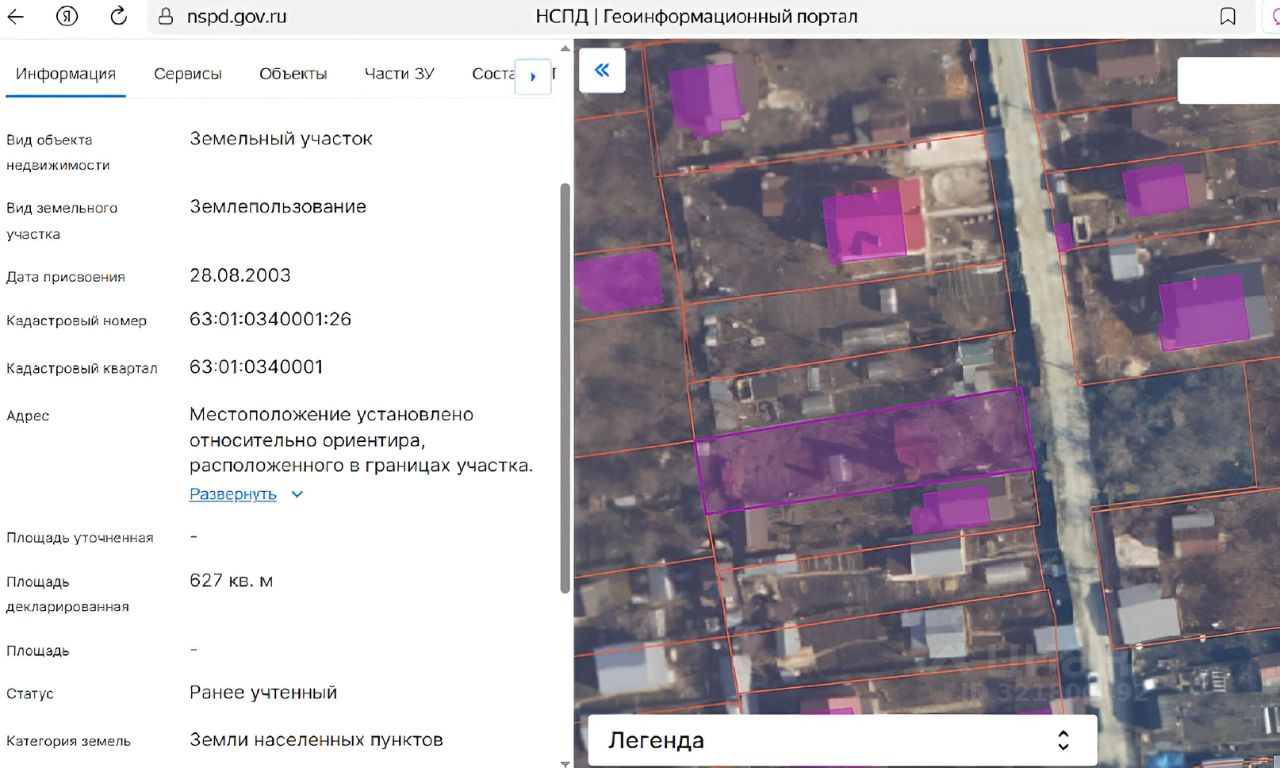Click the map search field
Viewport: 1280px width, 768px height.
tap(1229, 81)
